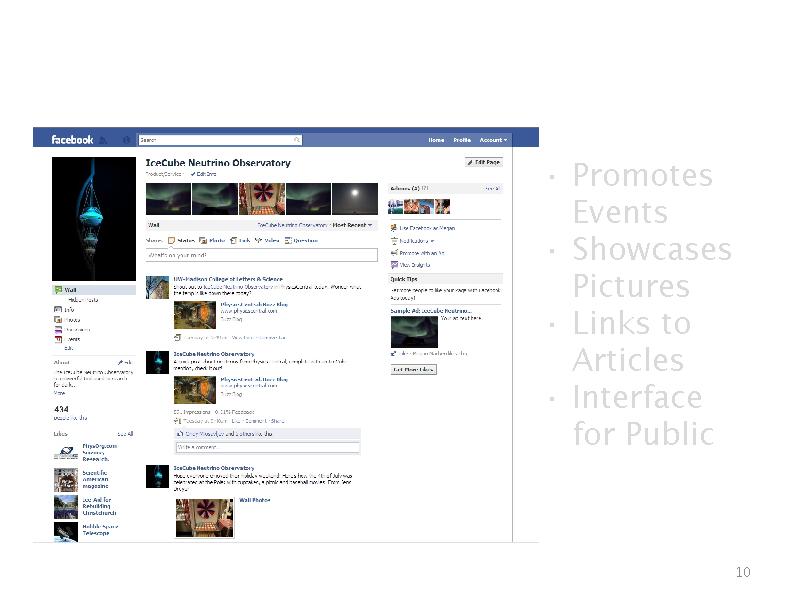Click the facebook logo
The image size is (799, 600).
(72, 139)
